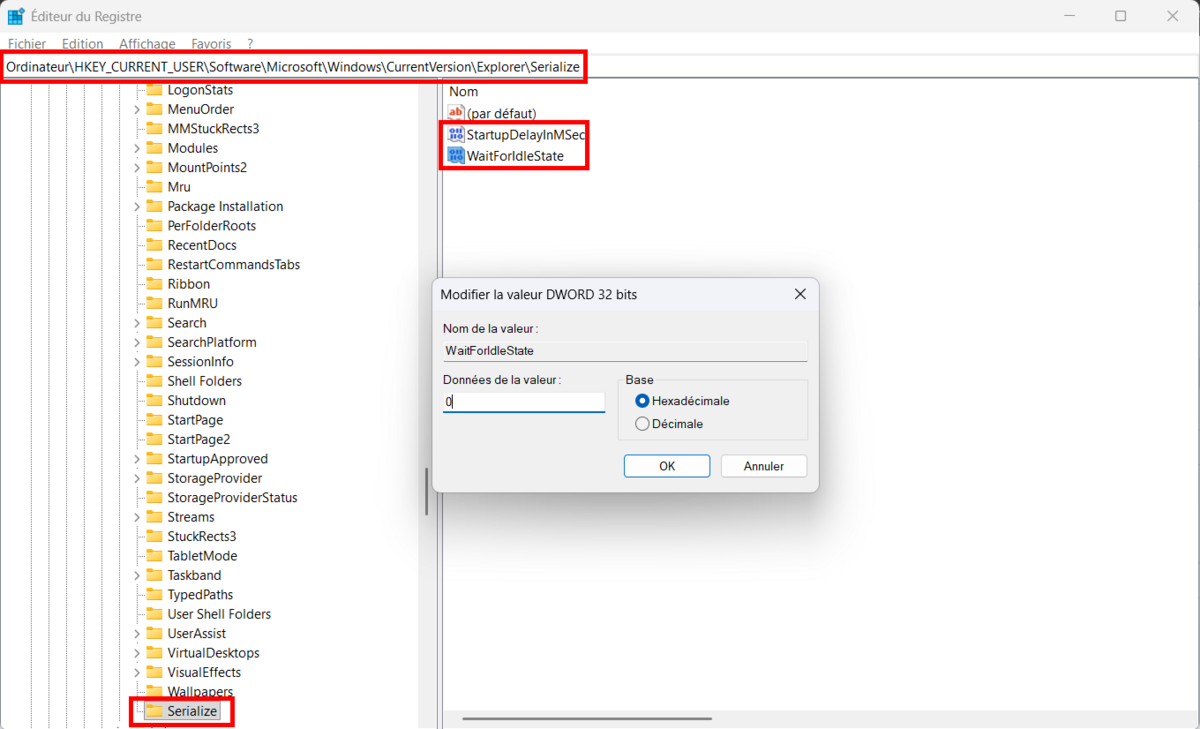Open the Affichage menu
The height and width of the screenshot is (729, 1200).
pos(147,44)
